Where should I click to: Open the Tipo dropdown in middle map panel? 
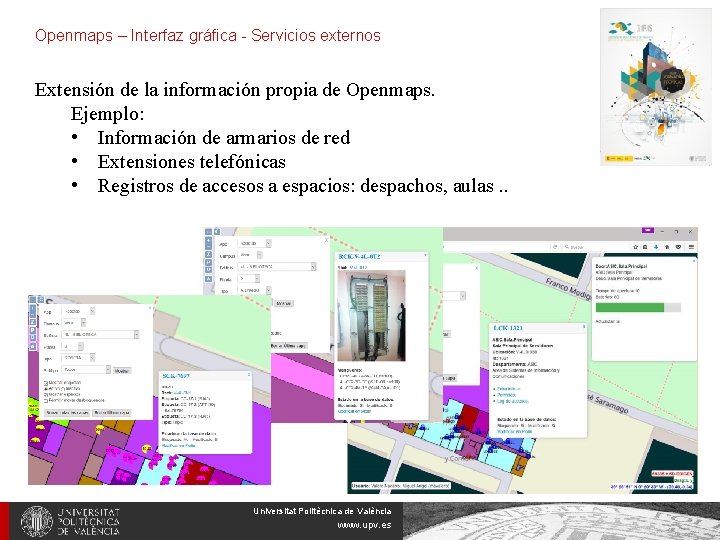click(x=254, y=291)
